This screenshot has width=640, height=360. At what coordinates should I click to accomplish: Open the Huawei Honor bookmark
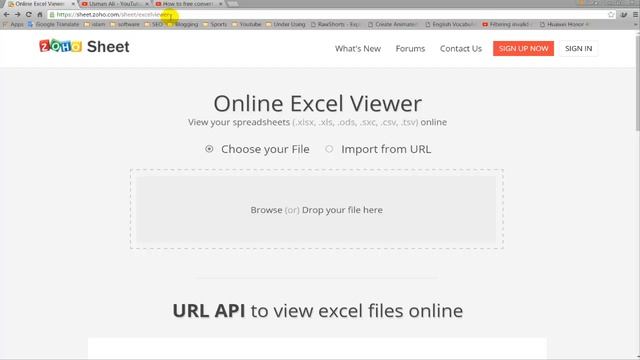564,24
